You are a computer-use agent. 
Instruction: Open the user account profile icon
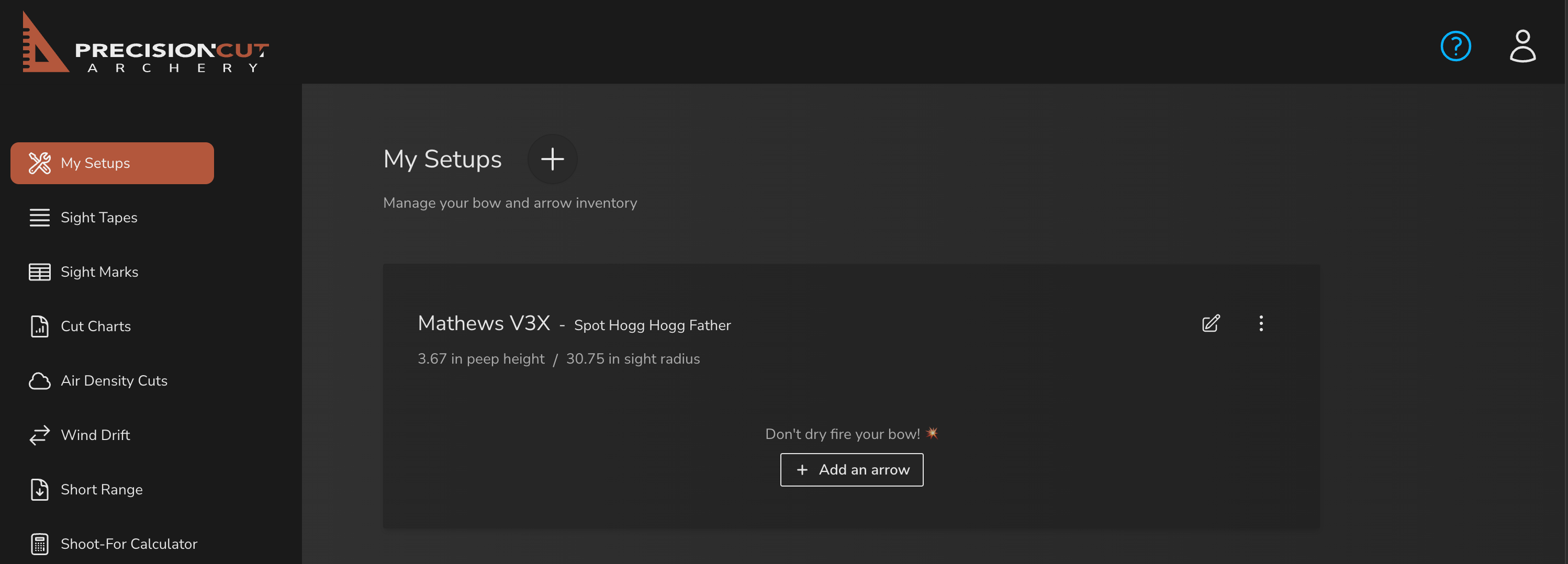1522,46
